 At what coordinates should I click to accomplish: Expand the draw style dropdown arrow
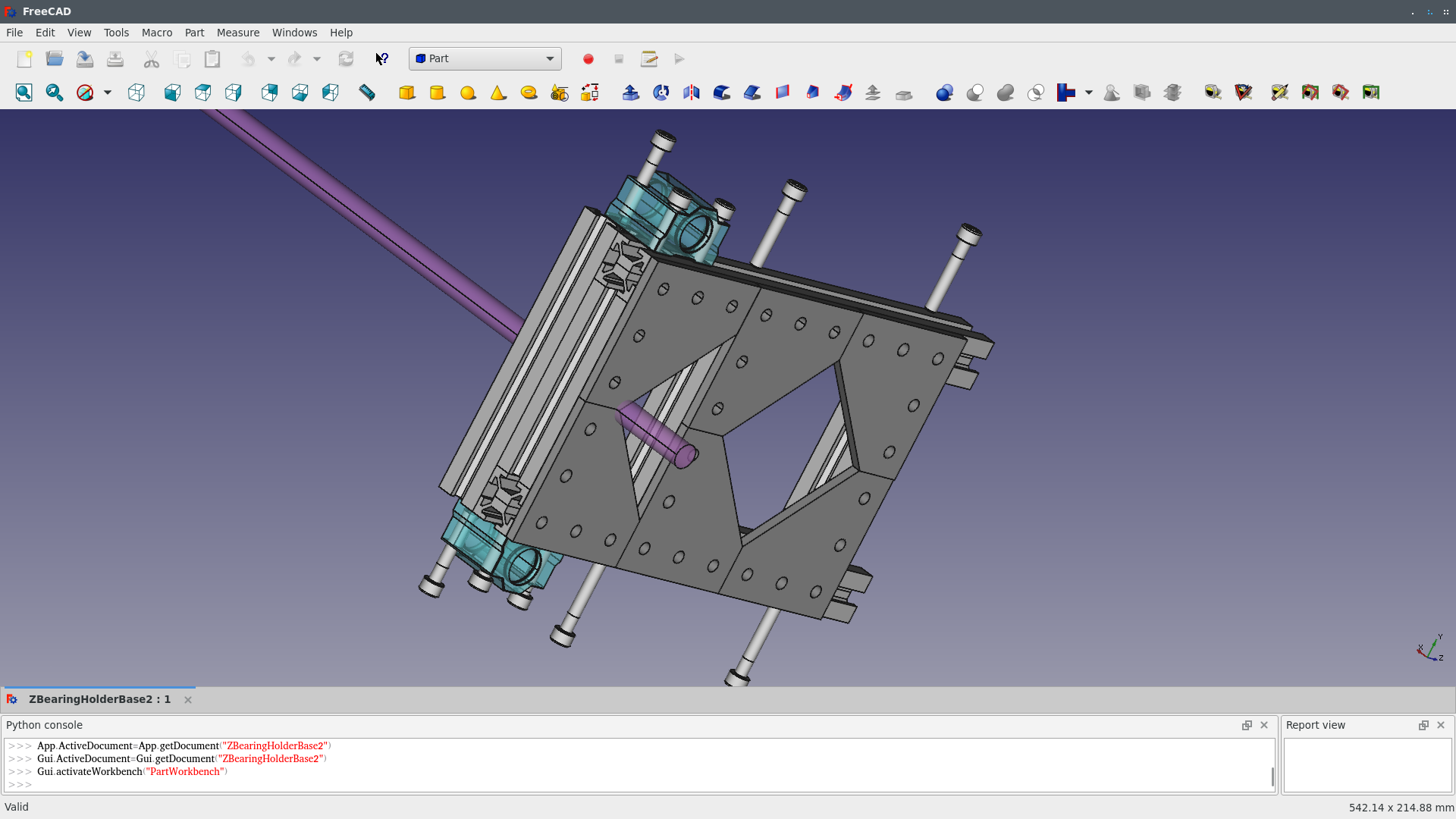pos(108,93)
